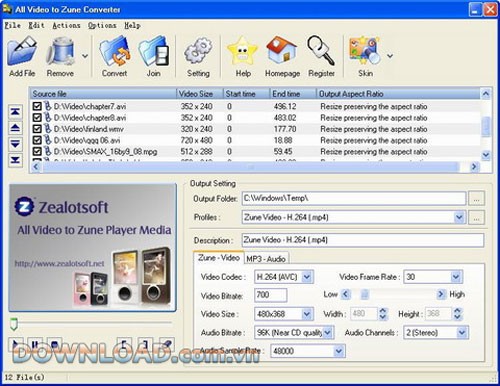
Task: Open the Setting gears icon
Action: tap(198, 51)
